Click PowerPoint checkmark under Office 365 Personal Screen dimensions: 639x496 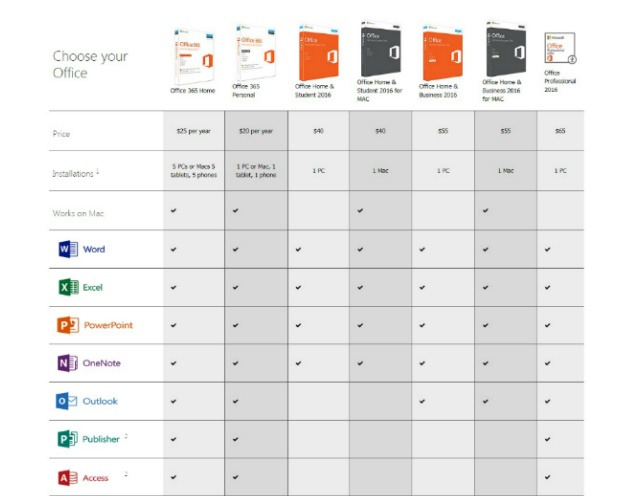click(x=236, y=325)
